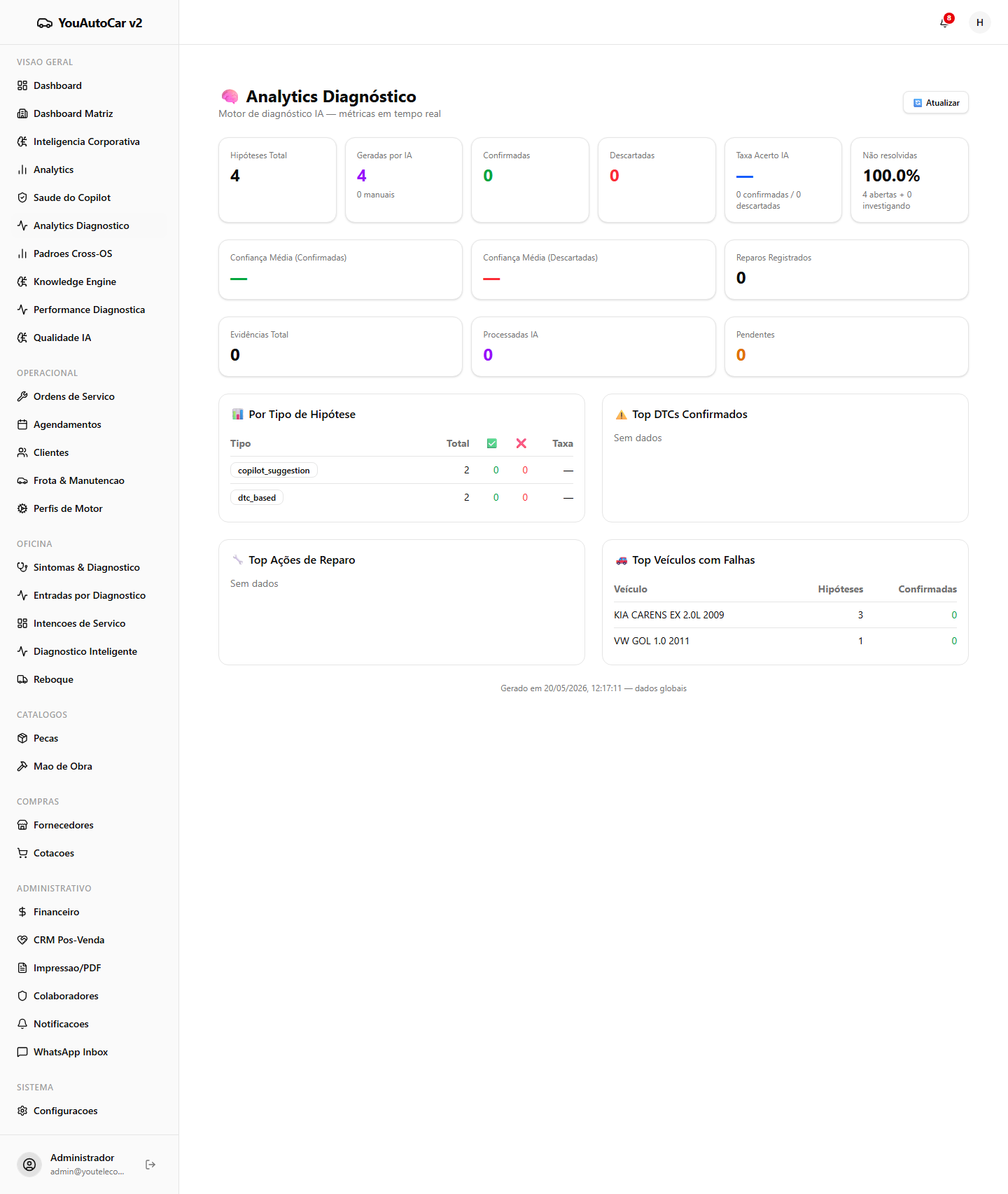Image resolution: width=1008 pixels, height=1194 pixels.
Task: Click the Pecas box icon
Action: [22, 738]
